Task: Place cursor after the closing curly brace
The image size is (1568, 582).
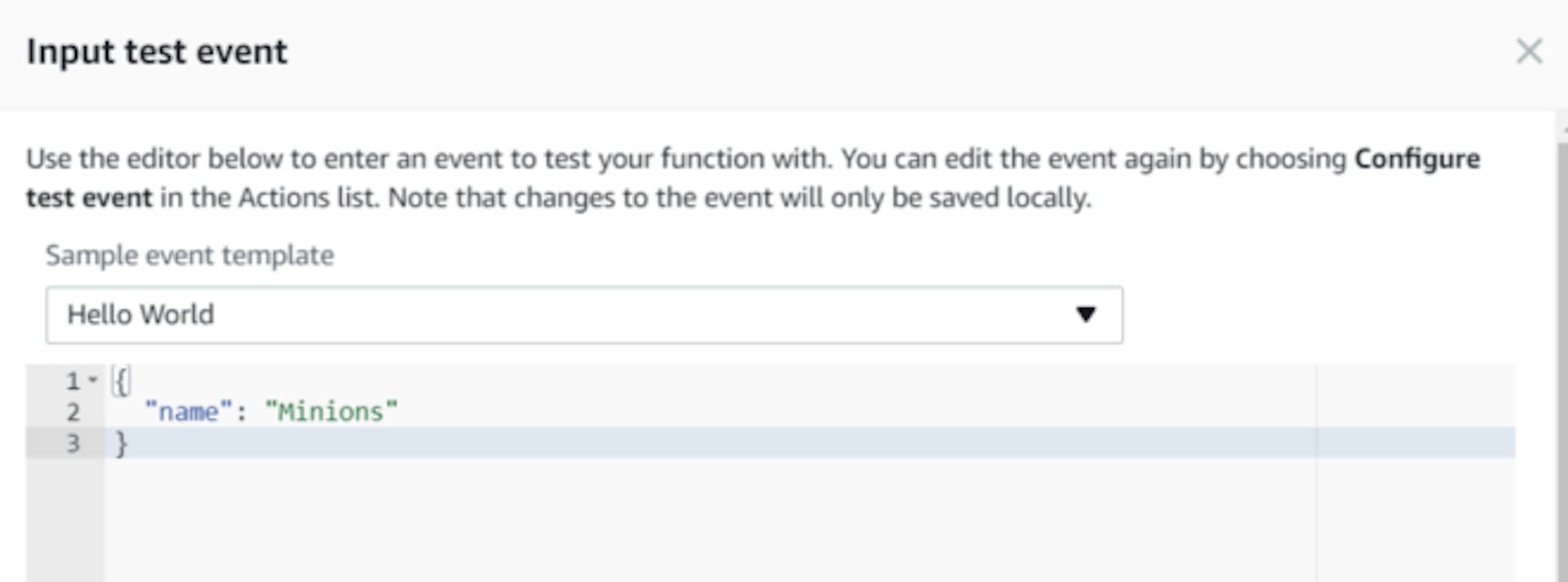Action: (129, 443)
